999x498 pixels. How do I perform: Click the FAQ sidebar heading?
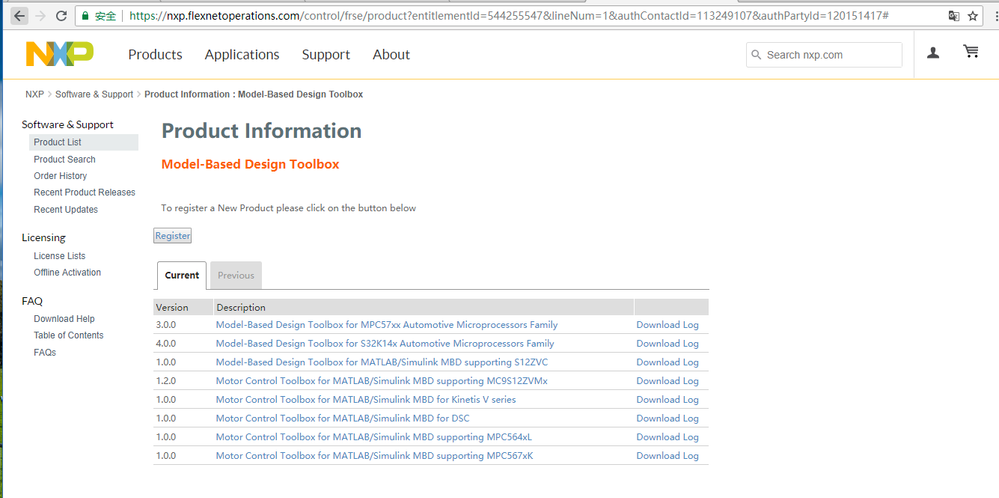click(32, 301)
